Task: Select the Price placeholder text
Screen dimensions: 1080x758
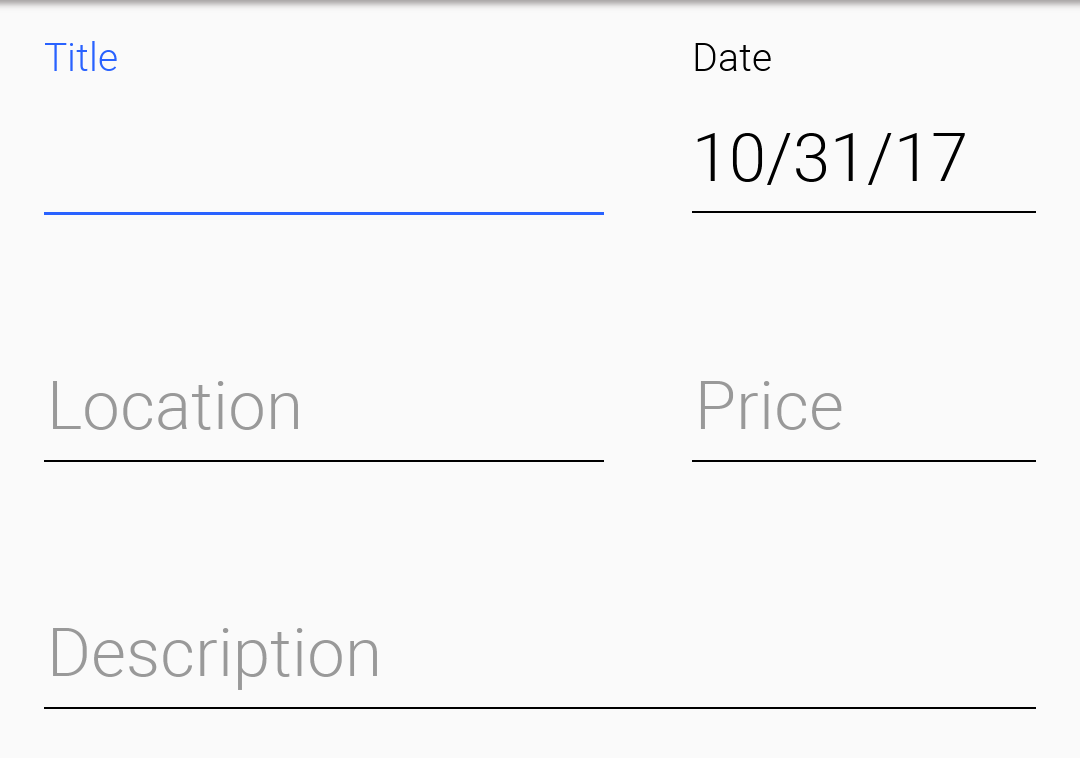Action: [770, 404]
